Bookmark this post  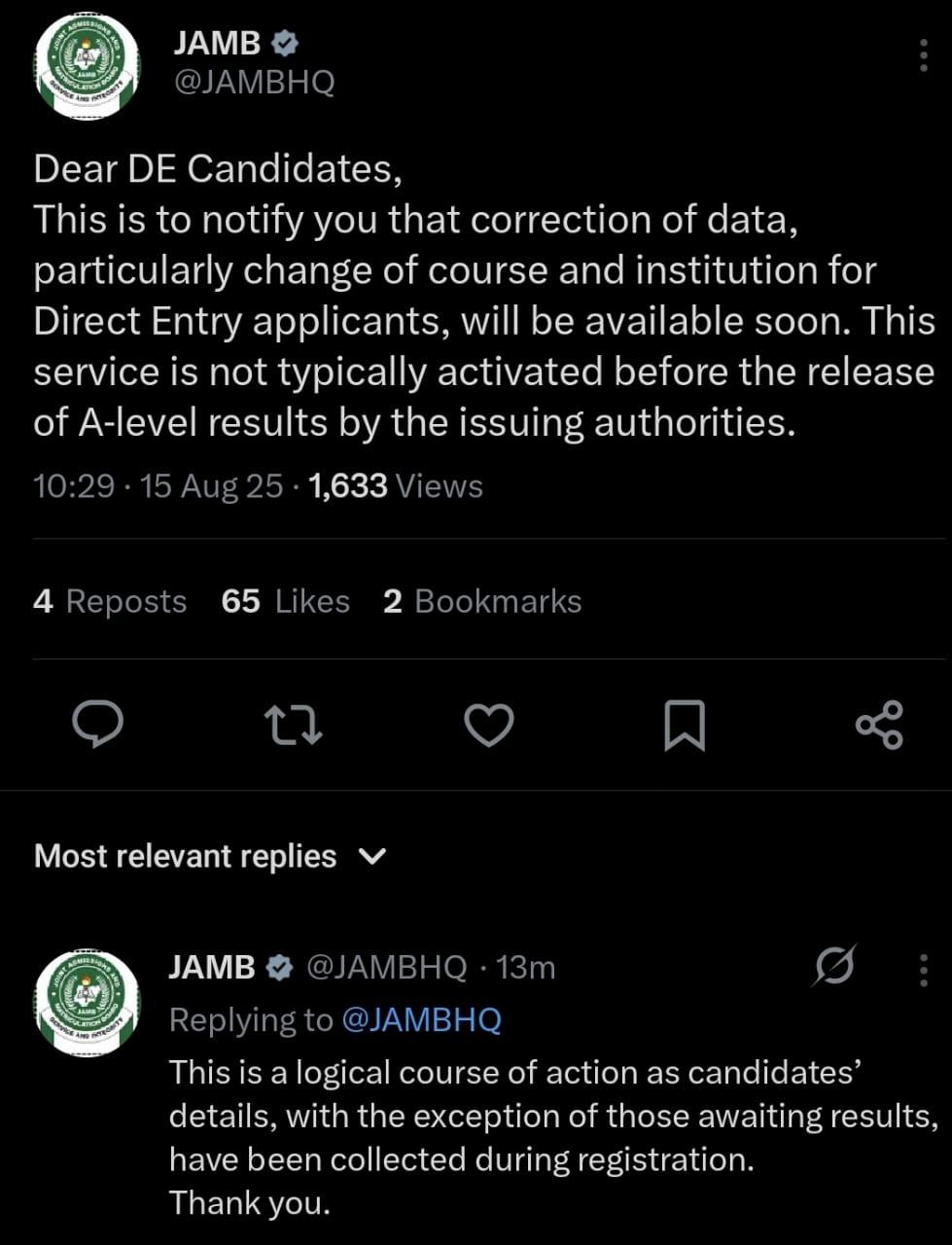click(x=684, y=726)
